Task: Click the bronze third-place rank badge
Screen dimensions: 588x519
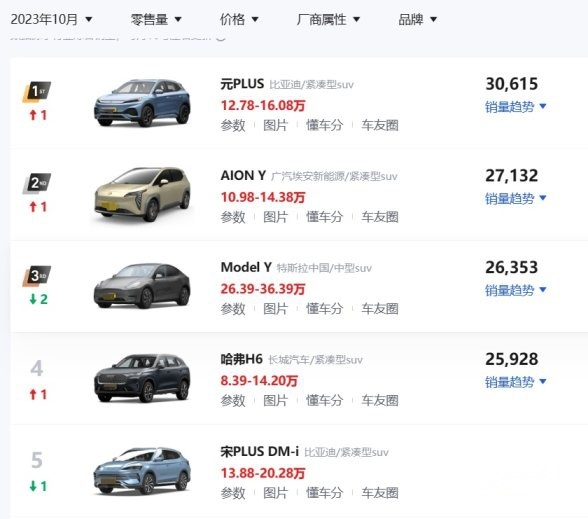Action: coord(36,276)
